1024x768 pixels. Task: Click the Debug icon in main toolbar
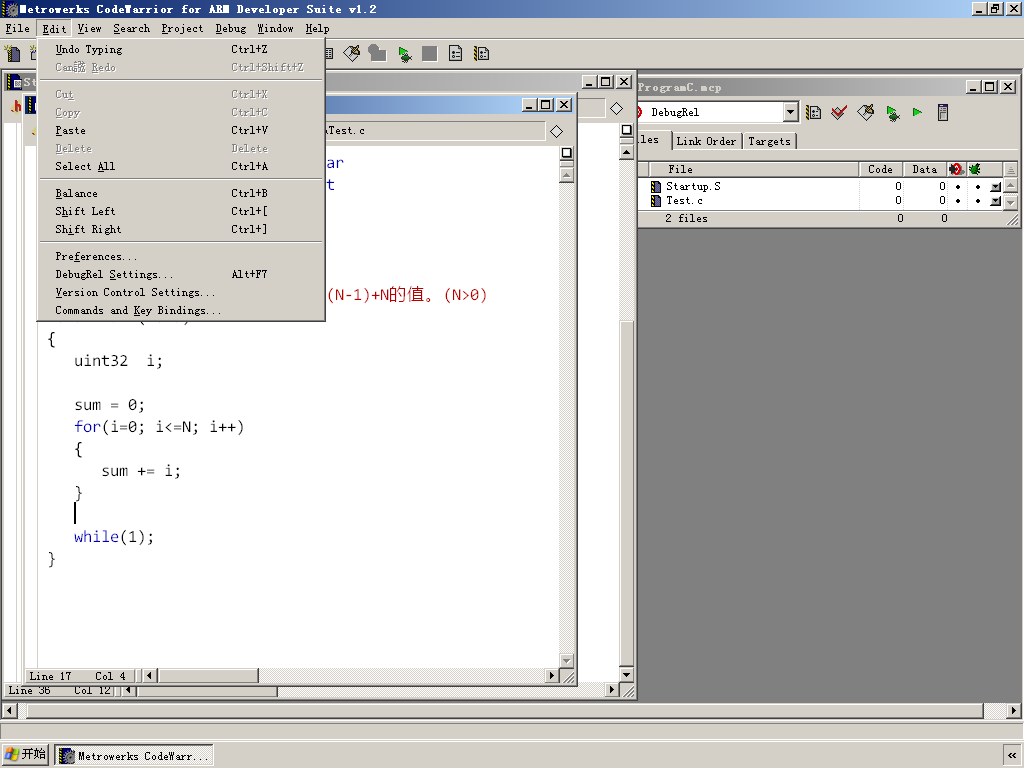tap(405, 54)
